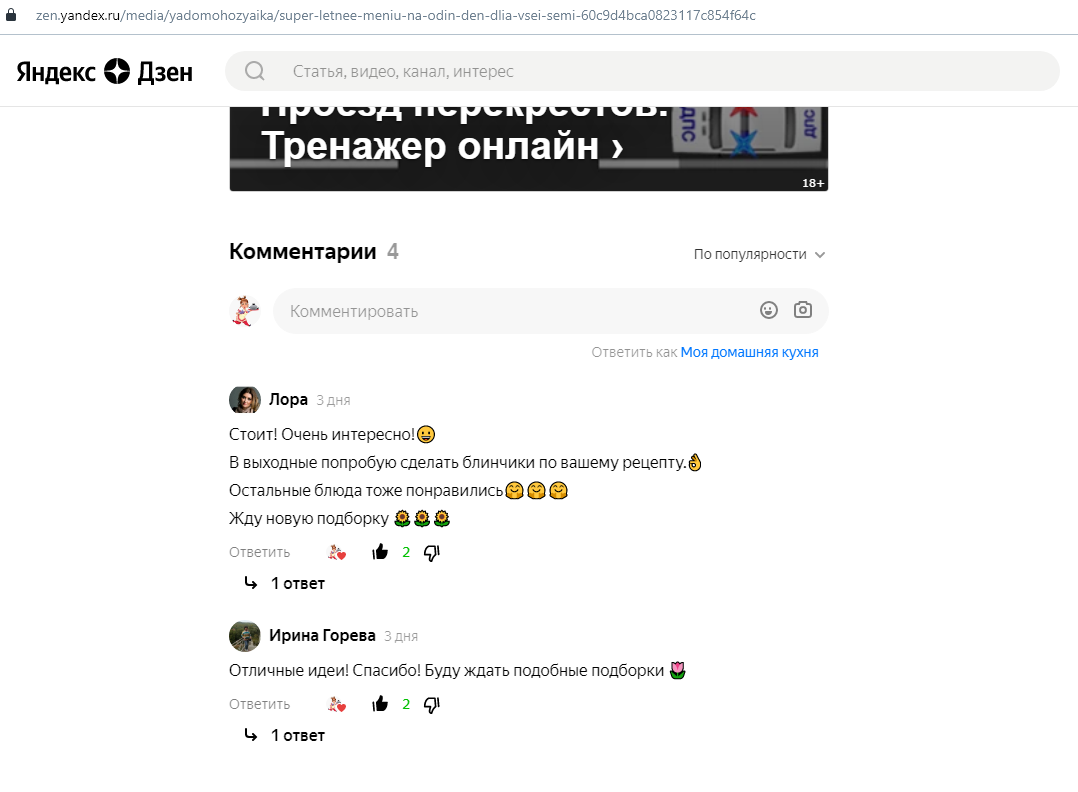This screenshot has width=1078, height=792.
Task: Dislike Ирина Горева's comment with thumbs down
Action: point(432,705)
